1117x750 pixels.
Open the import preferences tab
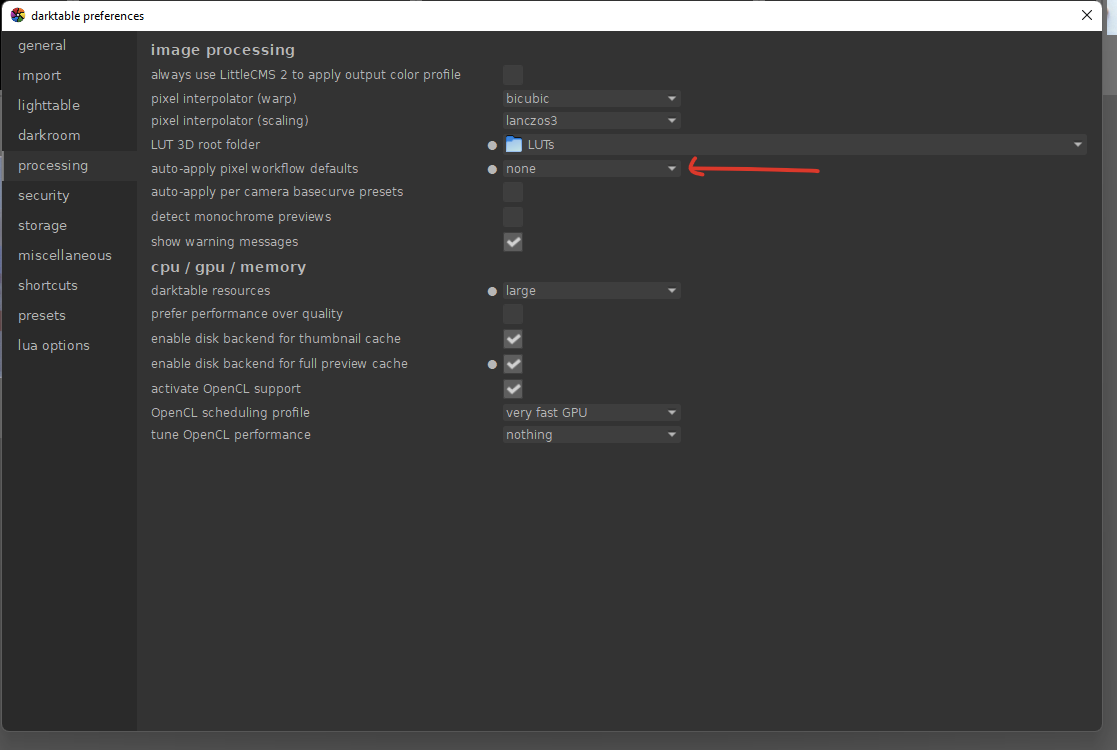[x=69, y=75]
